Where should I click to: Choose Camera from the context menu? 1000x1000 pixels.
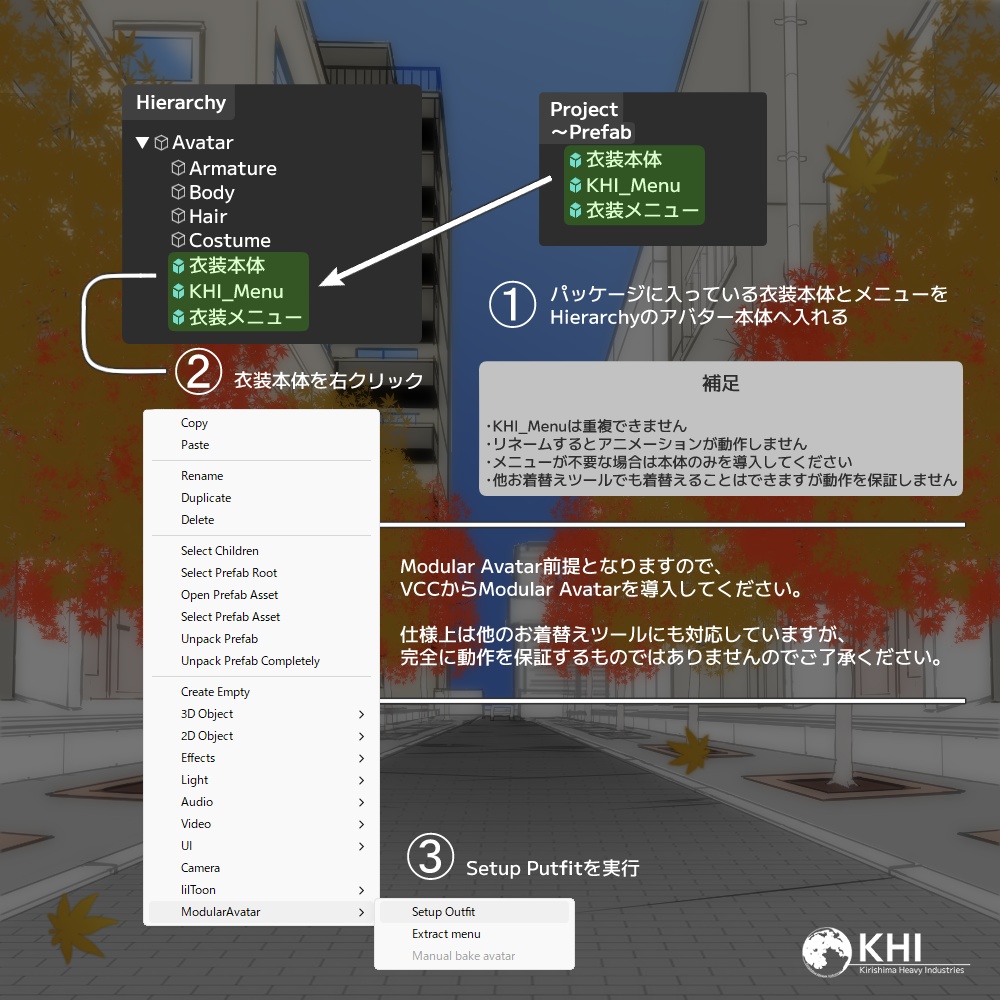click(x=261, y=868)
